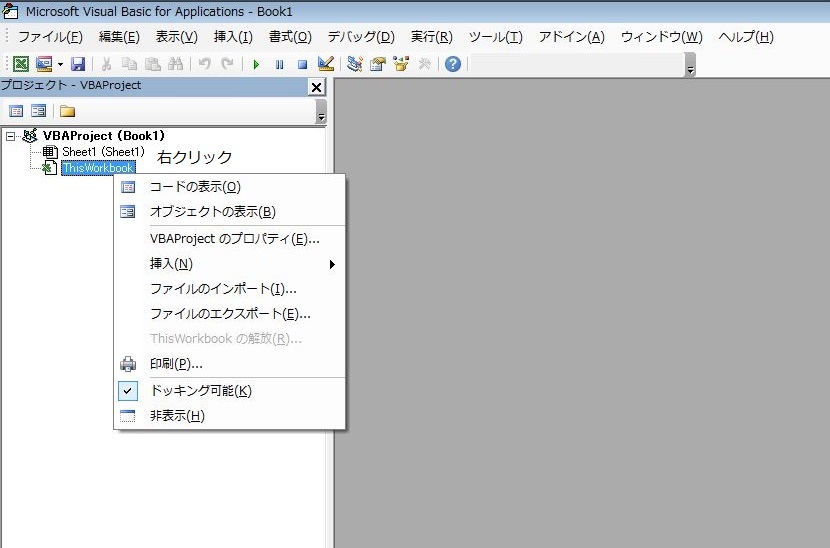Click the Break pause icon
The image size is (830, 548).
tap(279, 65)
